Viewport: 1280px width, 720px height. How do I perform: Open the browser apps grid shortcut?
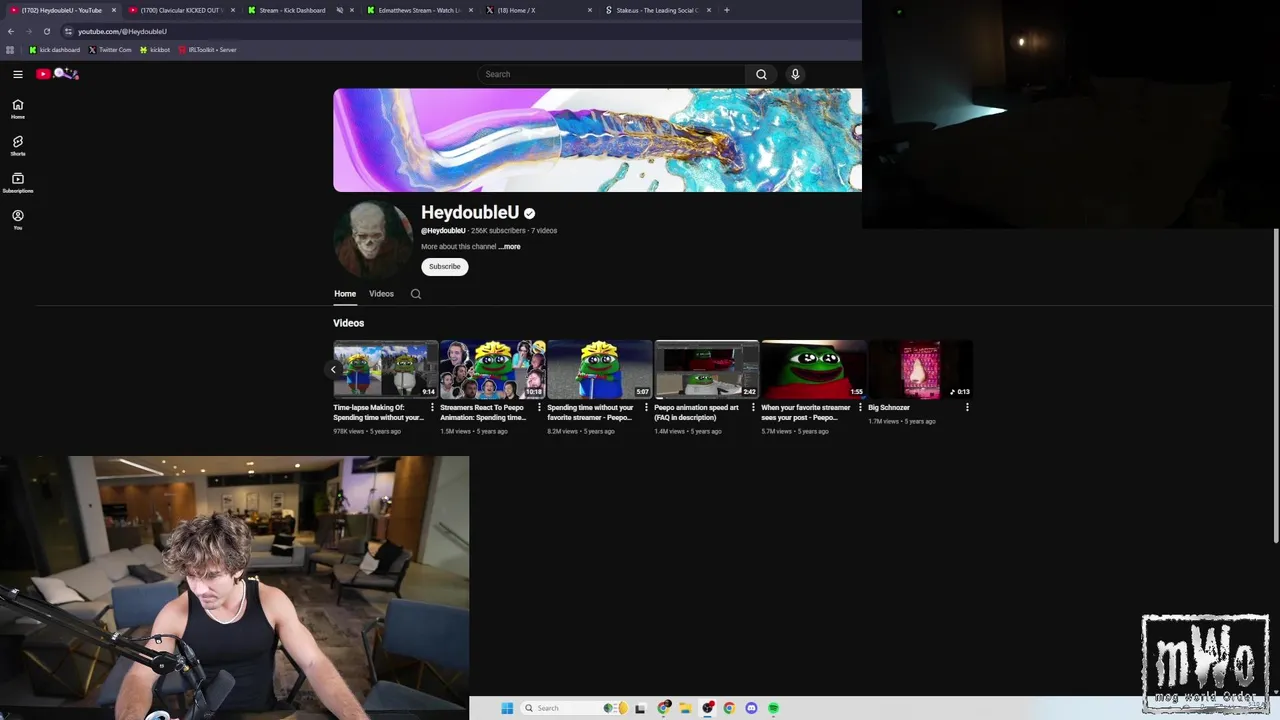(x=10, y=50)
